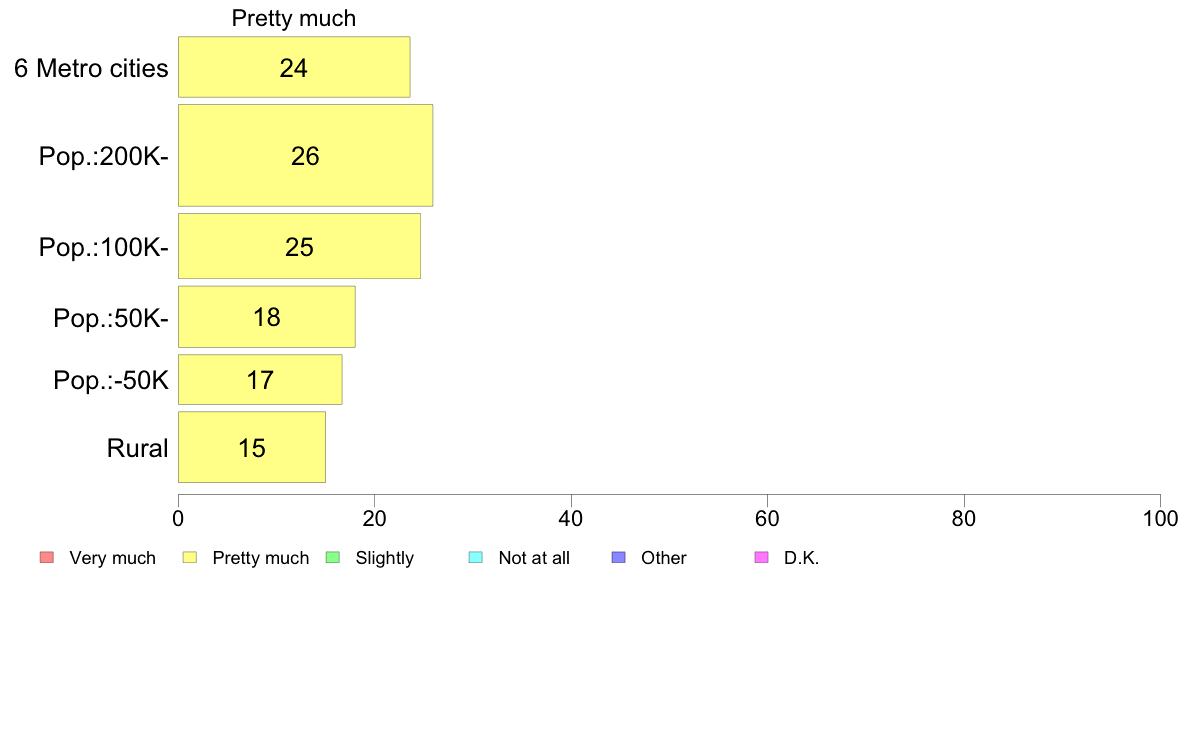Image resolution: width=1188 pixels, height=736 pixels.
Task: Select the Pop.:200K- bar showing 26
Action: point(305,155)
